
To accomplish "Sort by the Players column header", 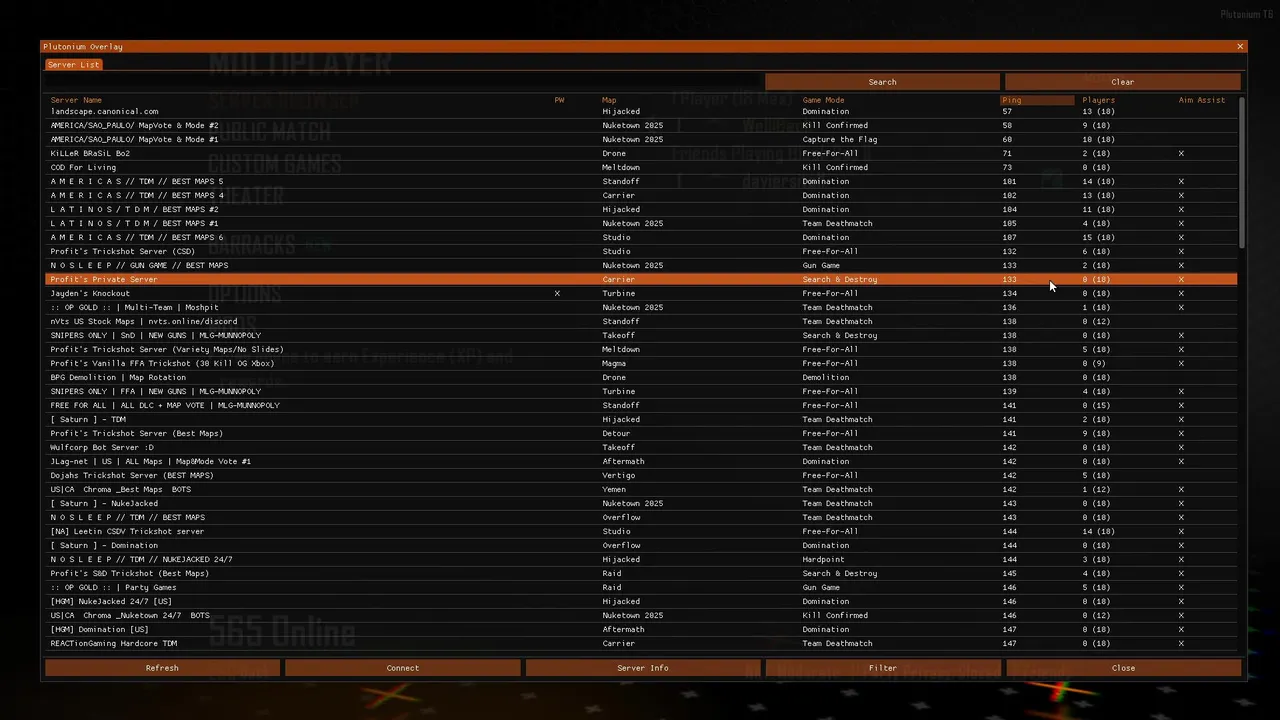I will pyautogui.click(x=1098, y=100).
